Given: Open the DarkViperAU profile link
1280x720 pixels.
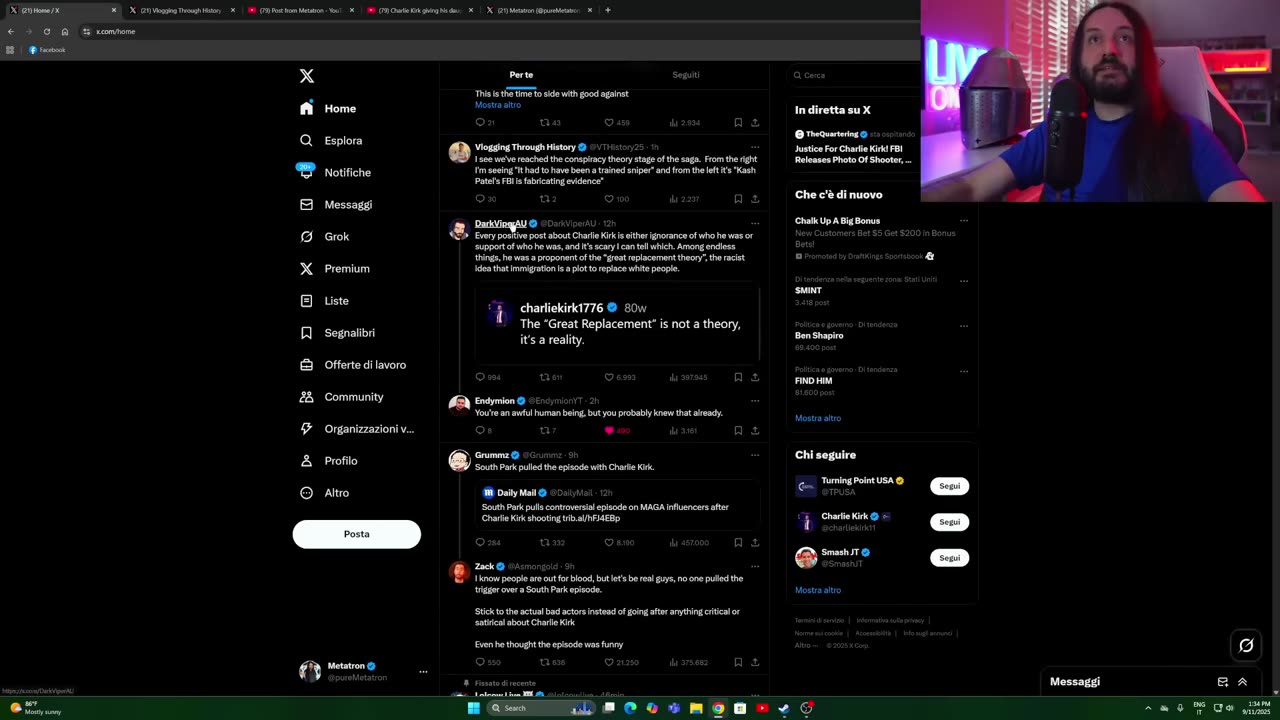Looking at the screenshot, I should tap(500, 223).
